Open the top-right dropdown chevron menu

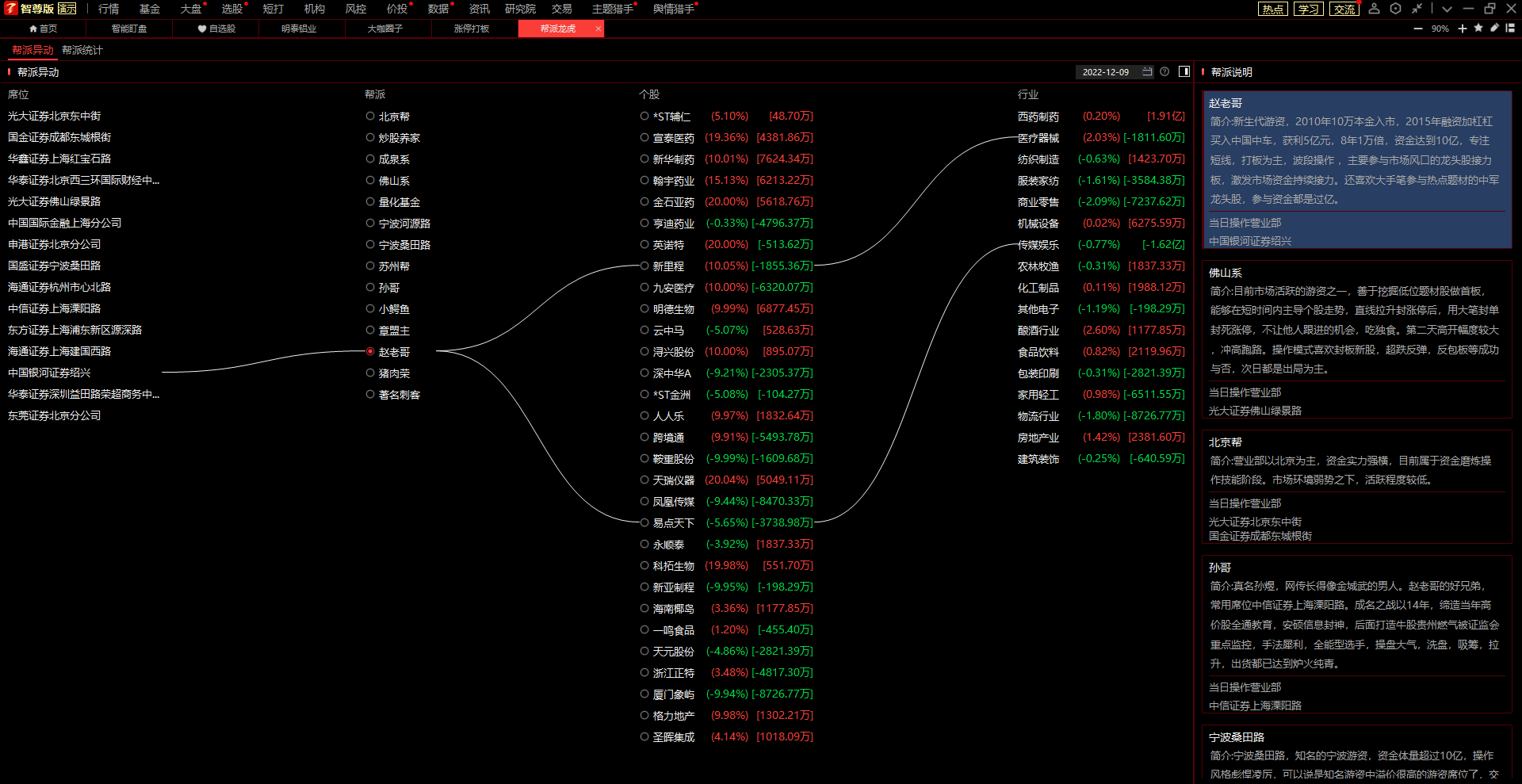click(1447, 9)
